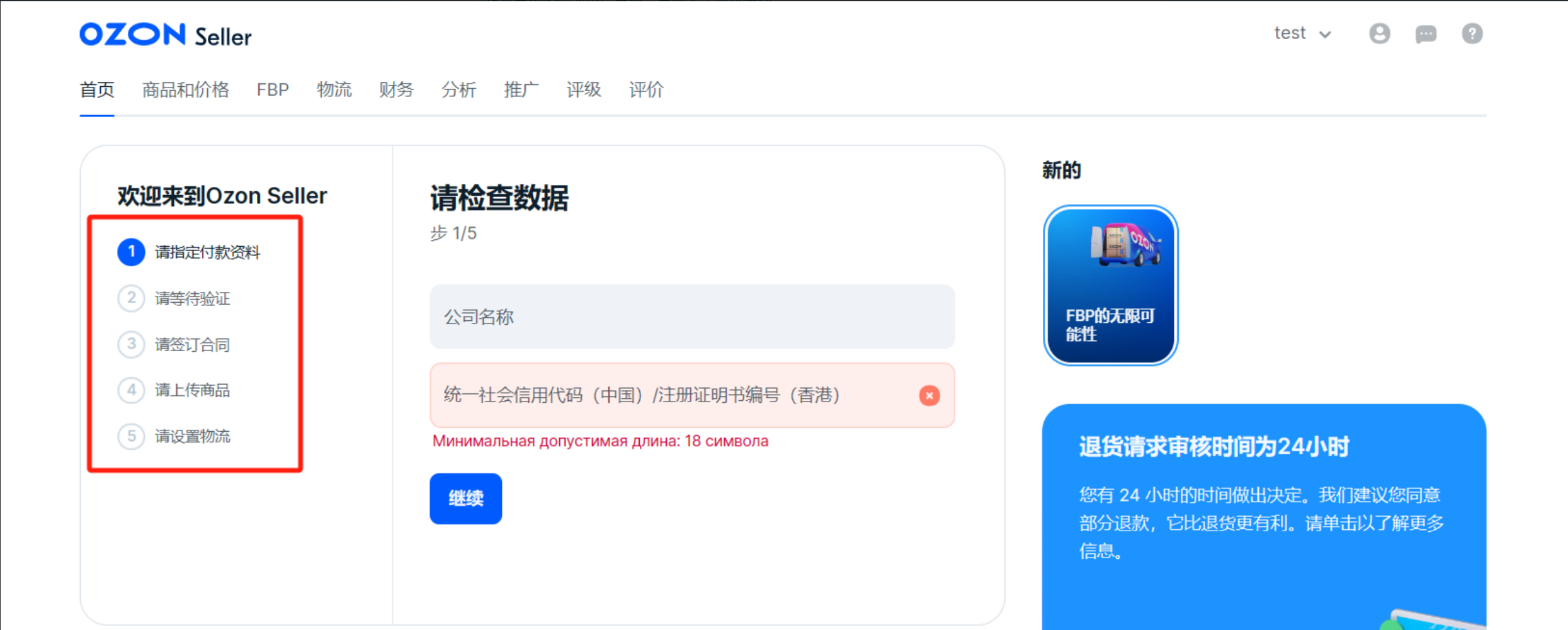Viewport: 1568px width, 630px height.
Task: Expand the test account dropdown
Action: click(1302, 33)
